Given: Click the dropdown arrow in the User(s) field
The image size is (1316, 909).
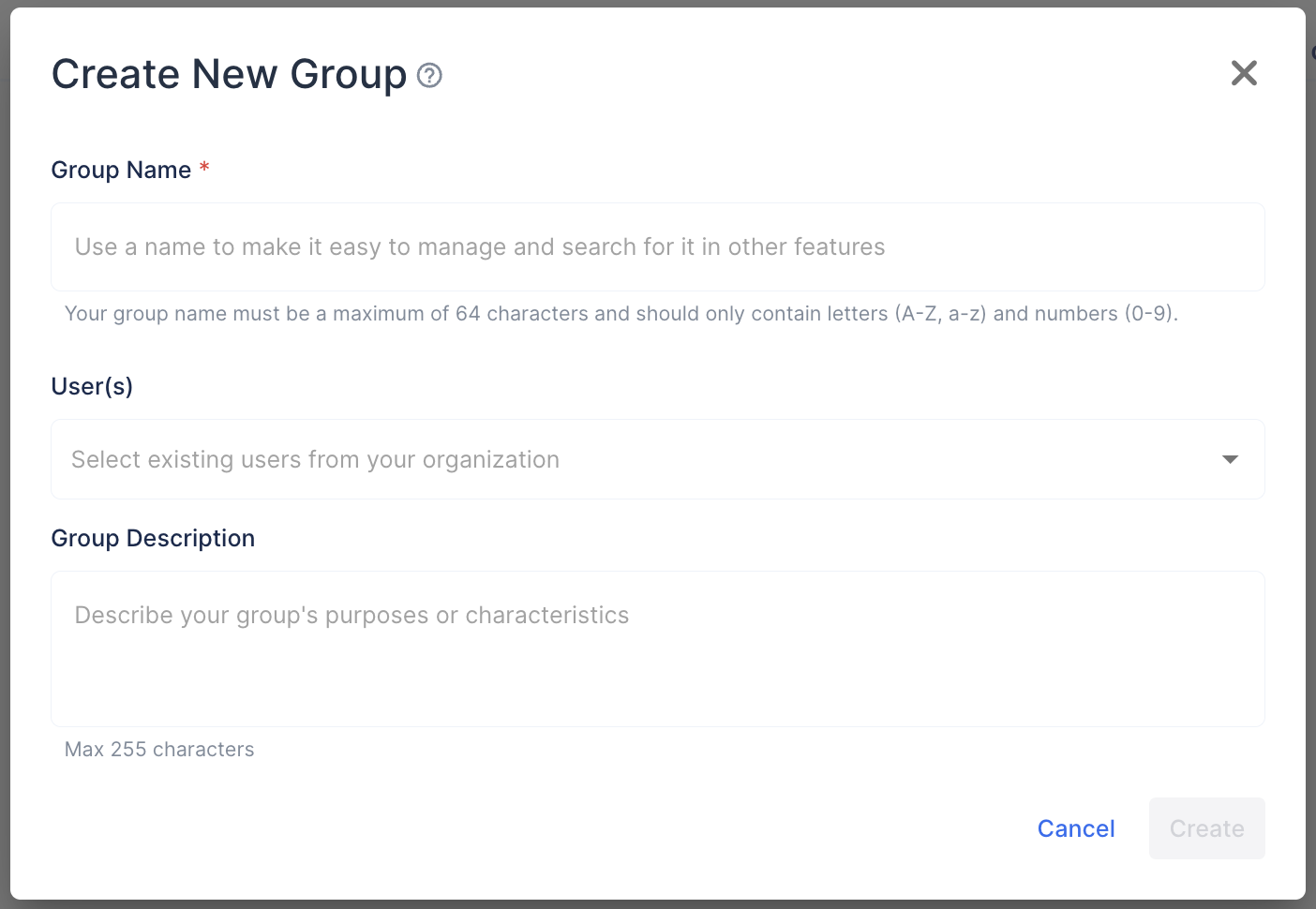Looking at the screenshot, I should point(1229,459).
